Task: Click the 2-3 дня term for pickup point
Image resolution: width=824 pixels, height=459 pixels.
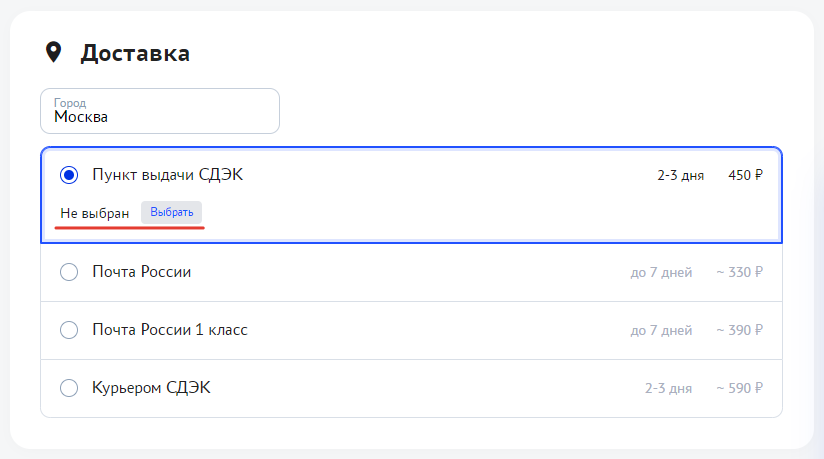Action: click(x=680, y=176)
